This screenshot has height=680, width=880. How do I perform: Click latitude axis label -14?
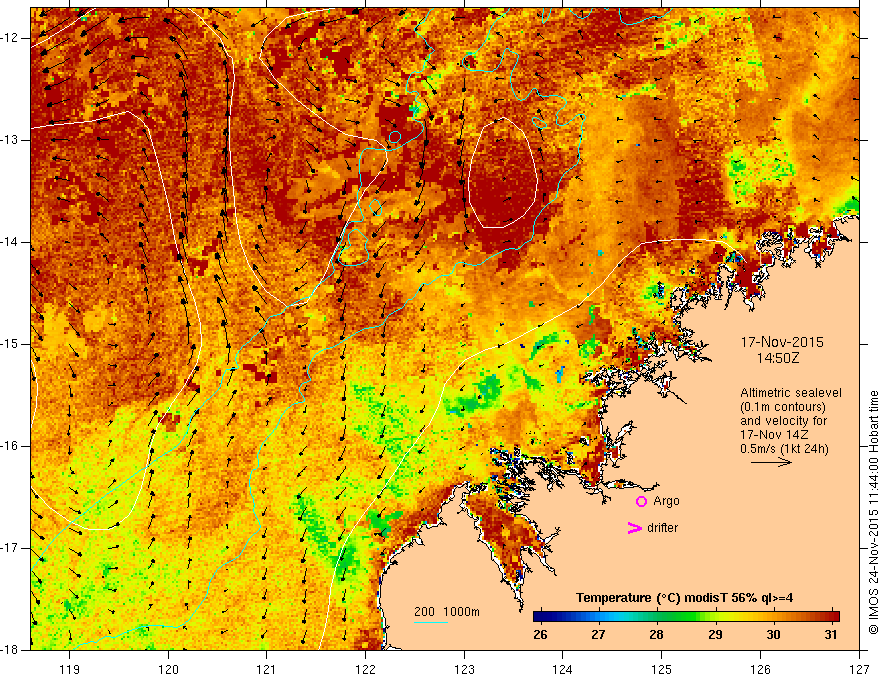pyautogui.click(x=11, y=242)
